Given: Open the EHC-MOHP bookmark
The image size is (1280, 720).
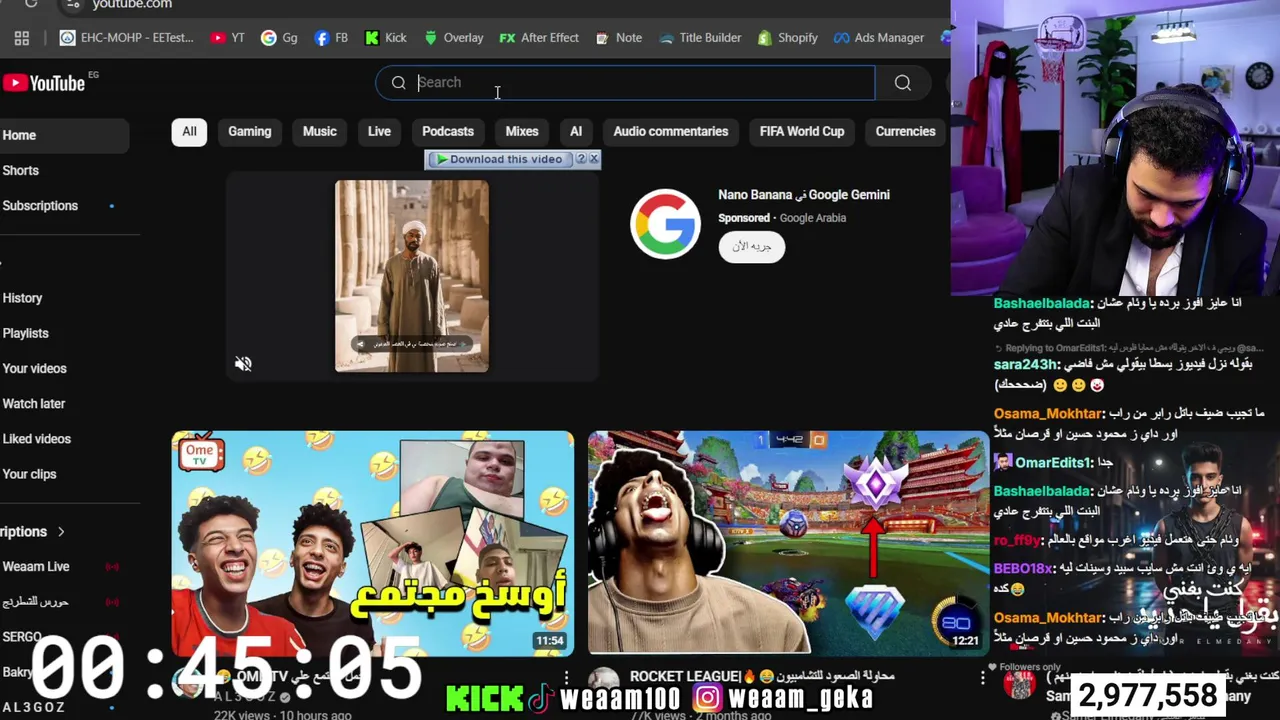Looking at the screenshot, I should click(126, 38).
